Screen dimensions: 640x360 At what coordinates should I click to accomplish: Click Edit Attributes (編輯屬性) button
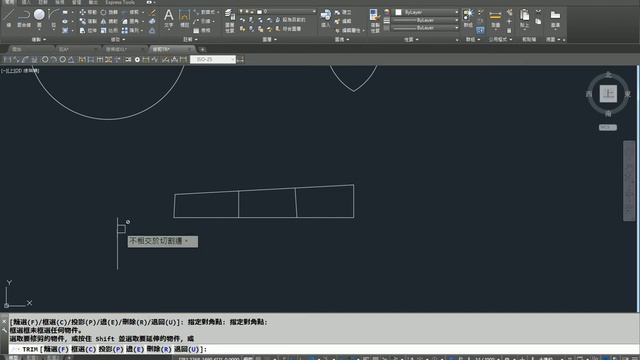pos(349,31)
